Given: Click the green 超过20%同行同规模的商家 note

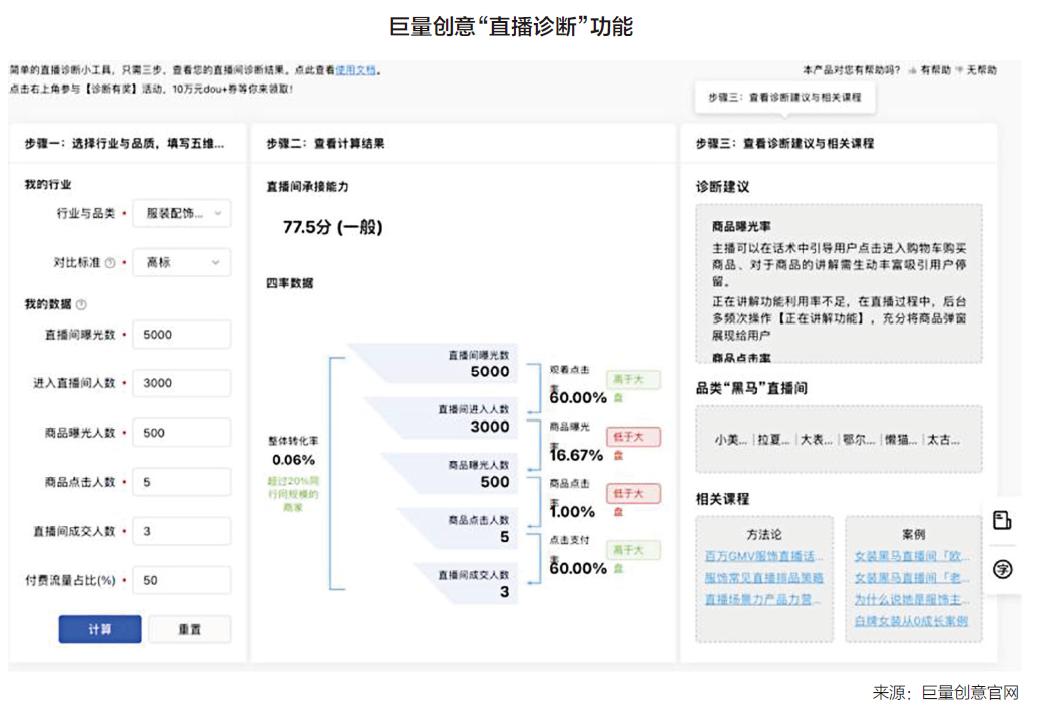Looking at the screenshot, I should tap(293, 493).
